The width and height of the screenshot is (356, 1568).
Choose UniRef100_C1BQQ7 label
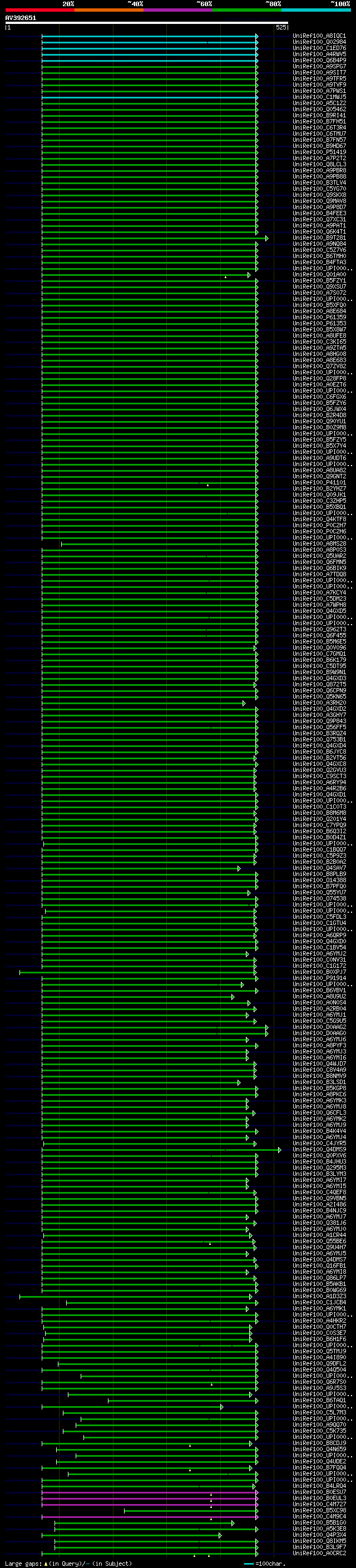click(x=319, y=849)
